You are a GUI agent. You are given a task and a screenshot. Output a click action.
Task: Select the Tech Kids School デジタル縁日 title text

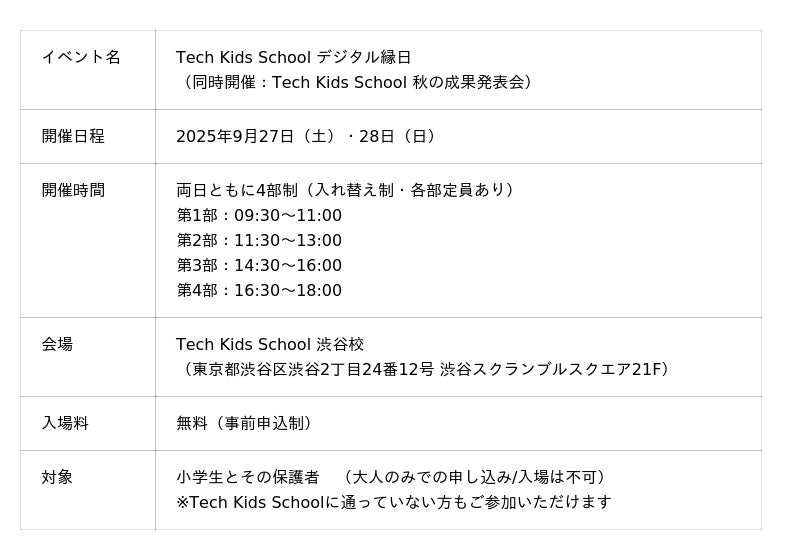point(293,57)
